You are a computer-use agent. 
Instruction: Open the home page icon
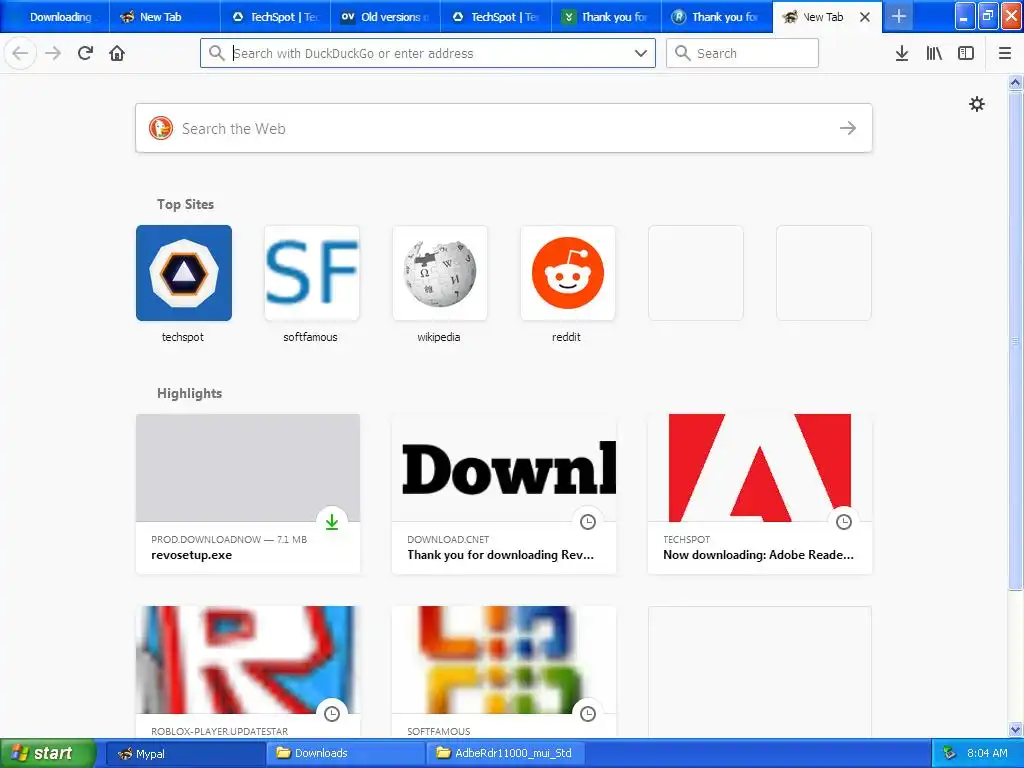coord(117,53)
